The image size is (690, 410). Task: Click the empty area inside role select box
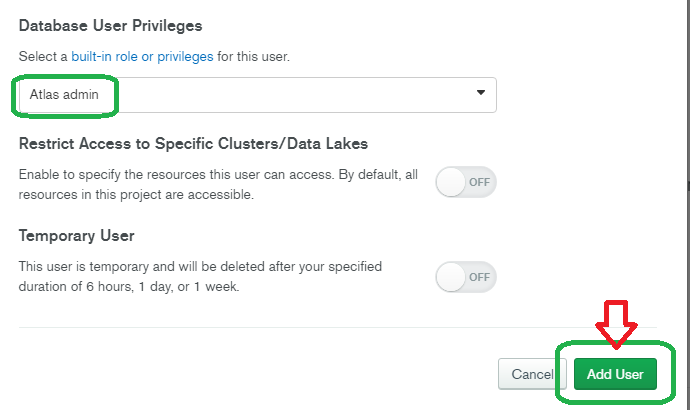click(x=300, y=95)
